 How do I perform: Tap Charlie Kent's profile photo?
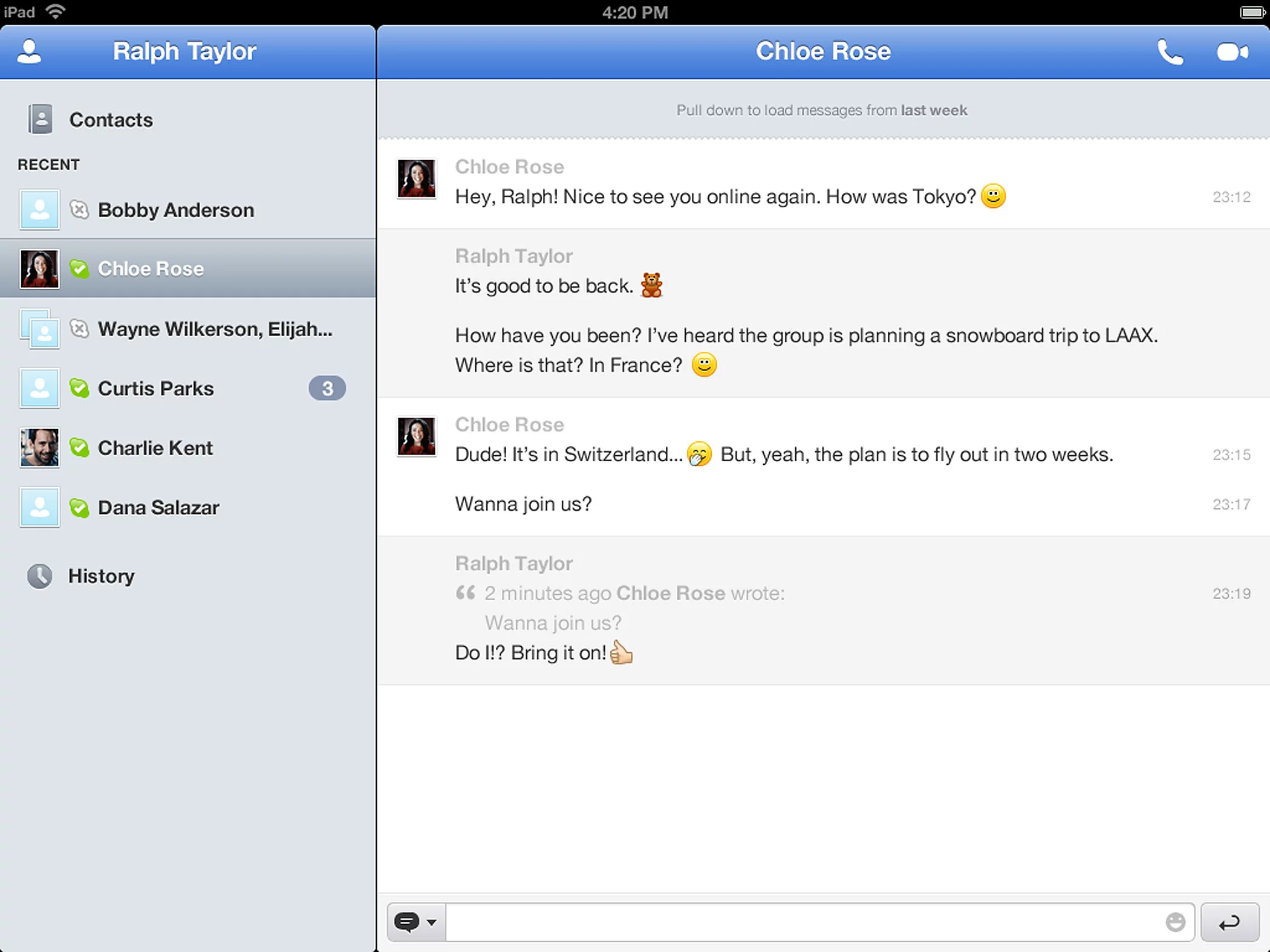click(x=39, y=447)
